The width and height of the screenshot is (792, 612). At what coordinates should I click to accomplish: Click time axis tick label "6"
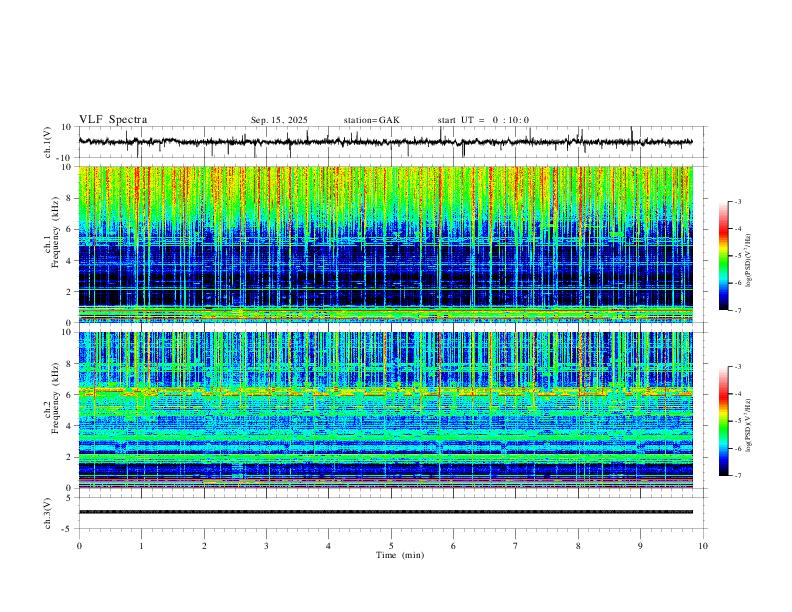454,546
